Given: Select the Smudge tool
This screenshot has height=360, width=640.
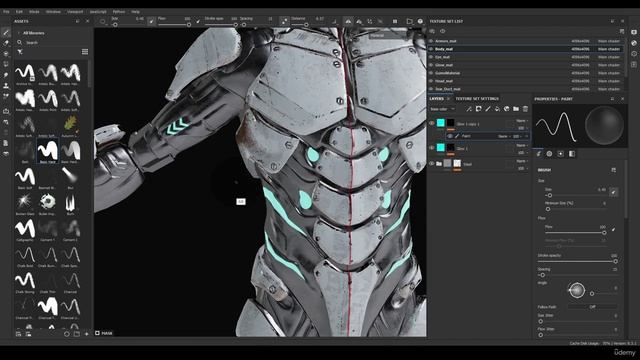Looking at the screenshot, I should click(x=6, y=75).
